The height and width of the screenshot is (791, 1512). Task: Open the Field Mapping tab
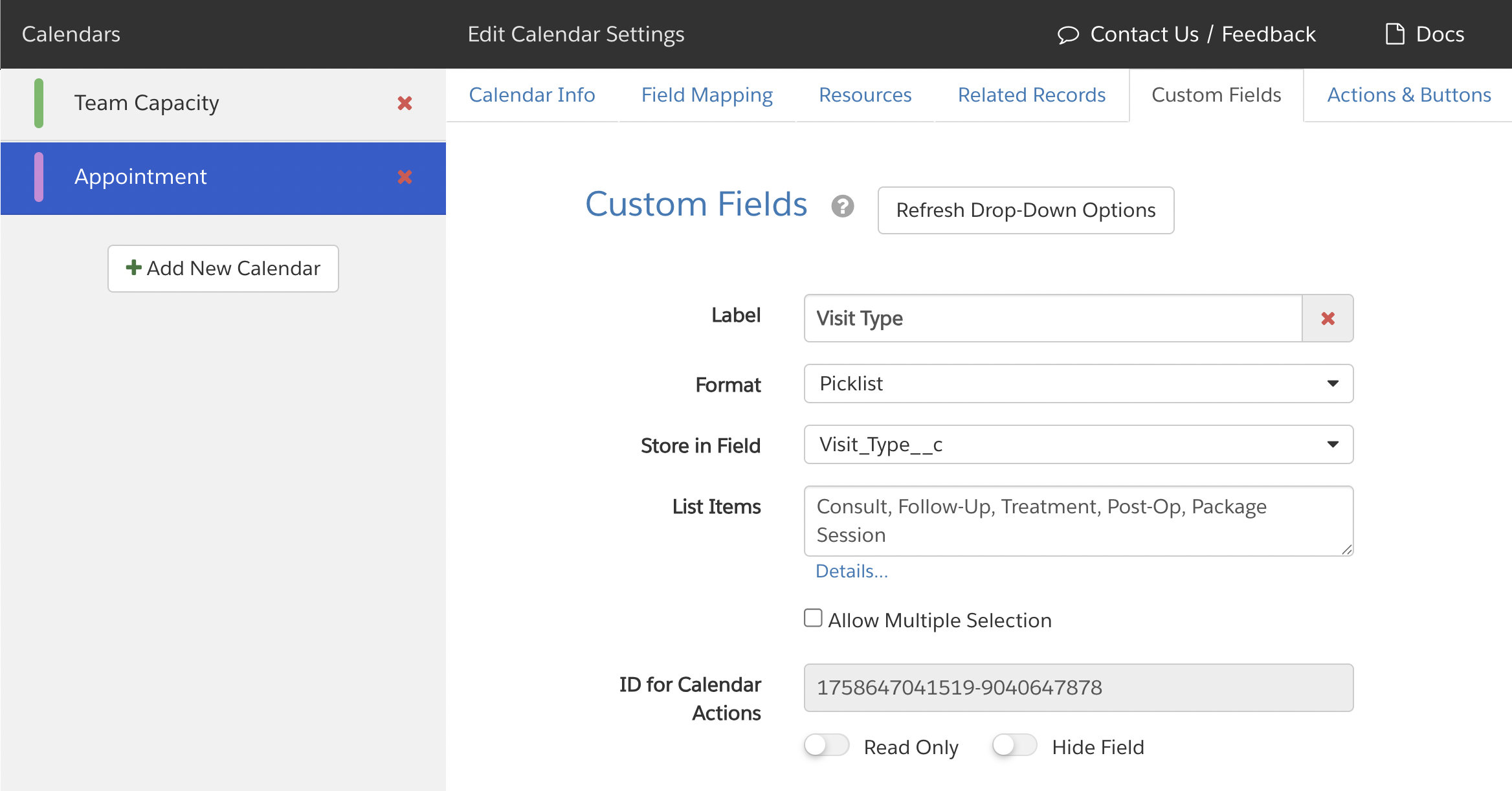(x=707, y=95)
